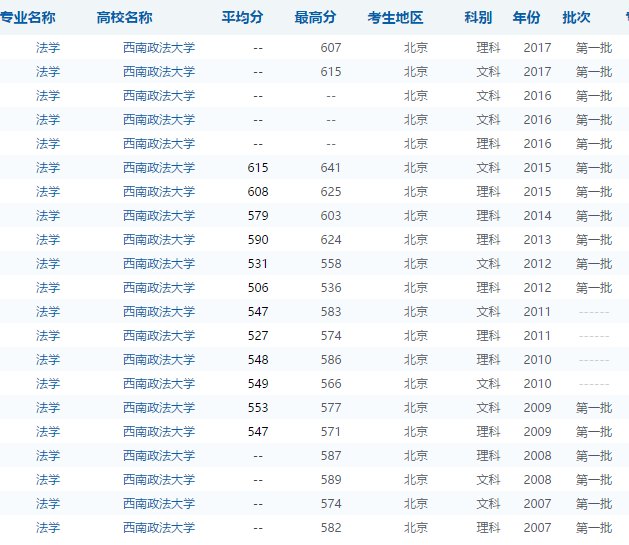The height and width of the screenshot is (545, 629).
Task: Click the year cell 2014
Action: (x=538, y=216)
